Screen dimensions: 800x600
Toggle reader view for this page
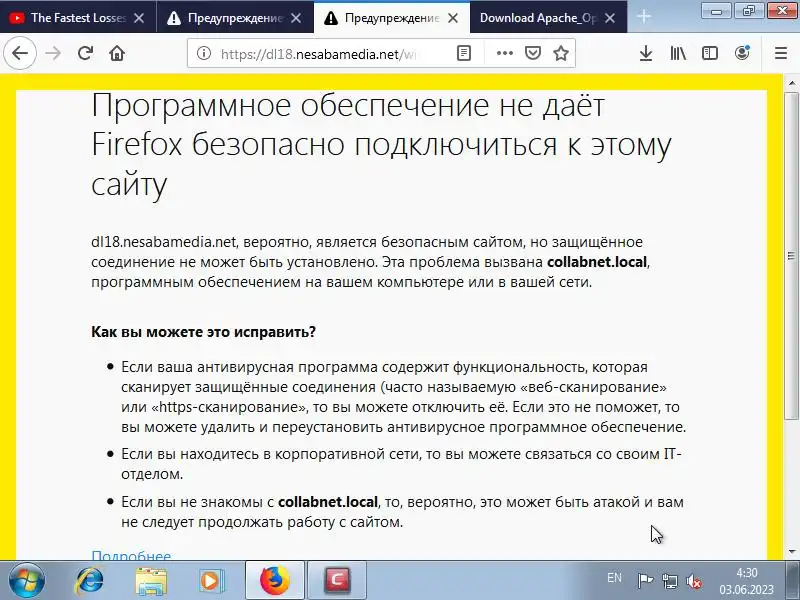463,53
